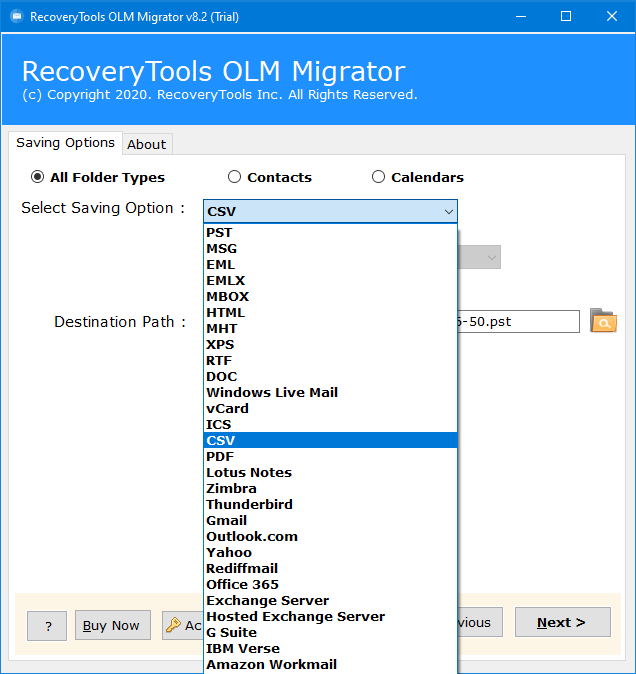Pick Windows Live Mail option
The width and height of the screenshot is (636, 674).
[x=330, y=392]
